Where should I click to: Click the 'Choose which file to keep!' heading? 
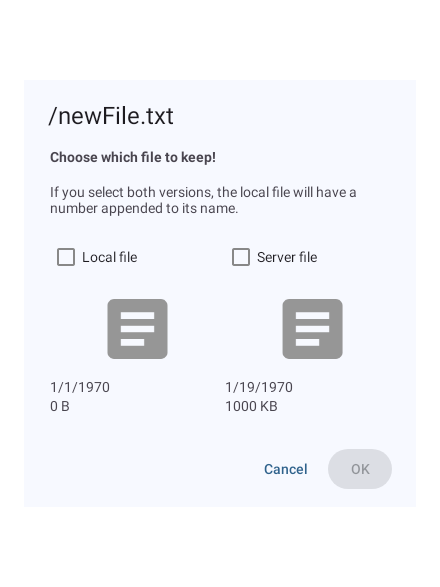pyautogui.click(x=133, y=157)
